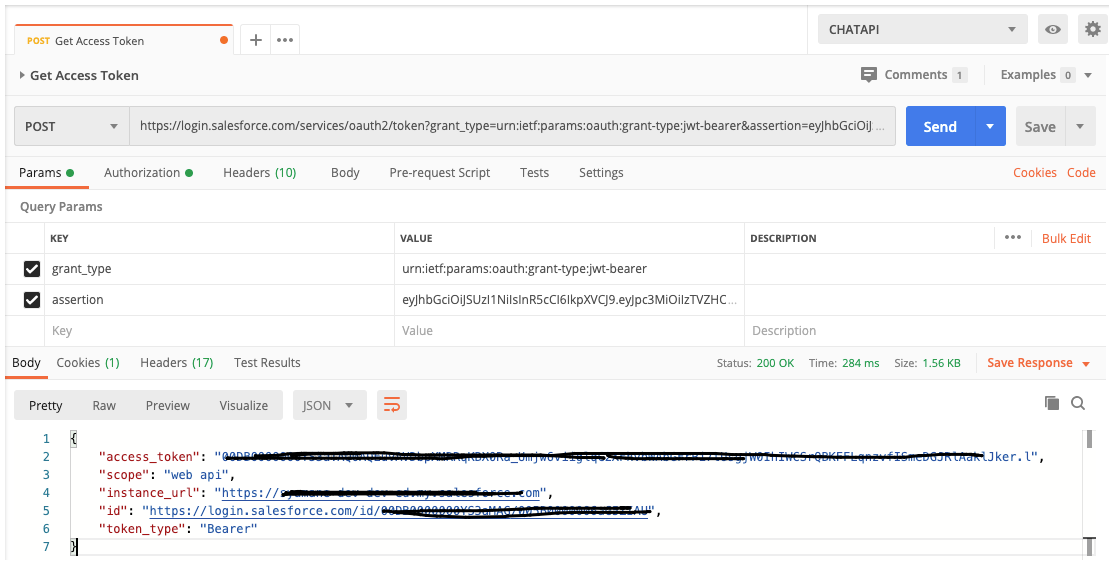Select the Pretty response view
The height and width of the screenshot is (564, 1113).
(x=45, y=405)
